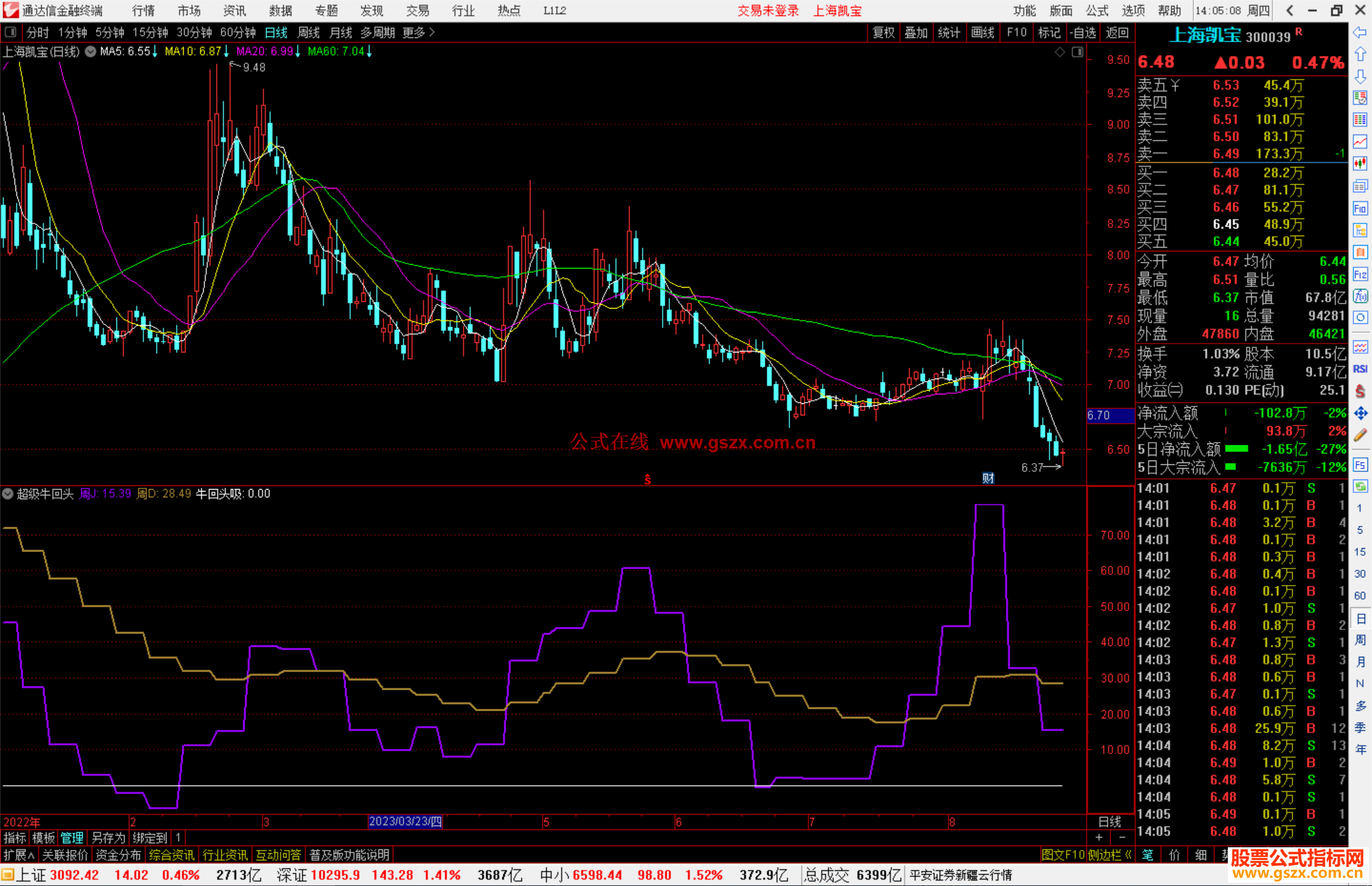This screenshot has height=886, width=1372.
Task: Open the trend line chart sidebar icon
Action: [x=1360, y=142]
